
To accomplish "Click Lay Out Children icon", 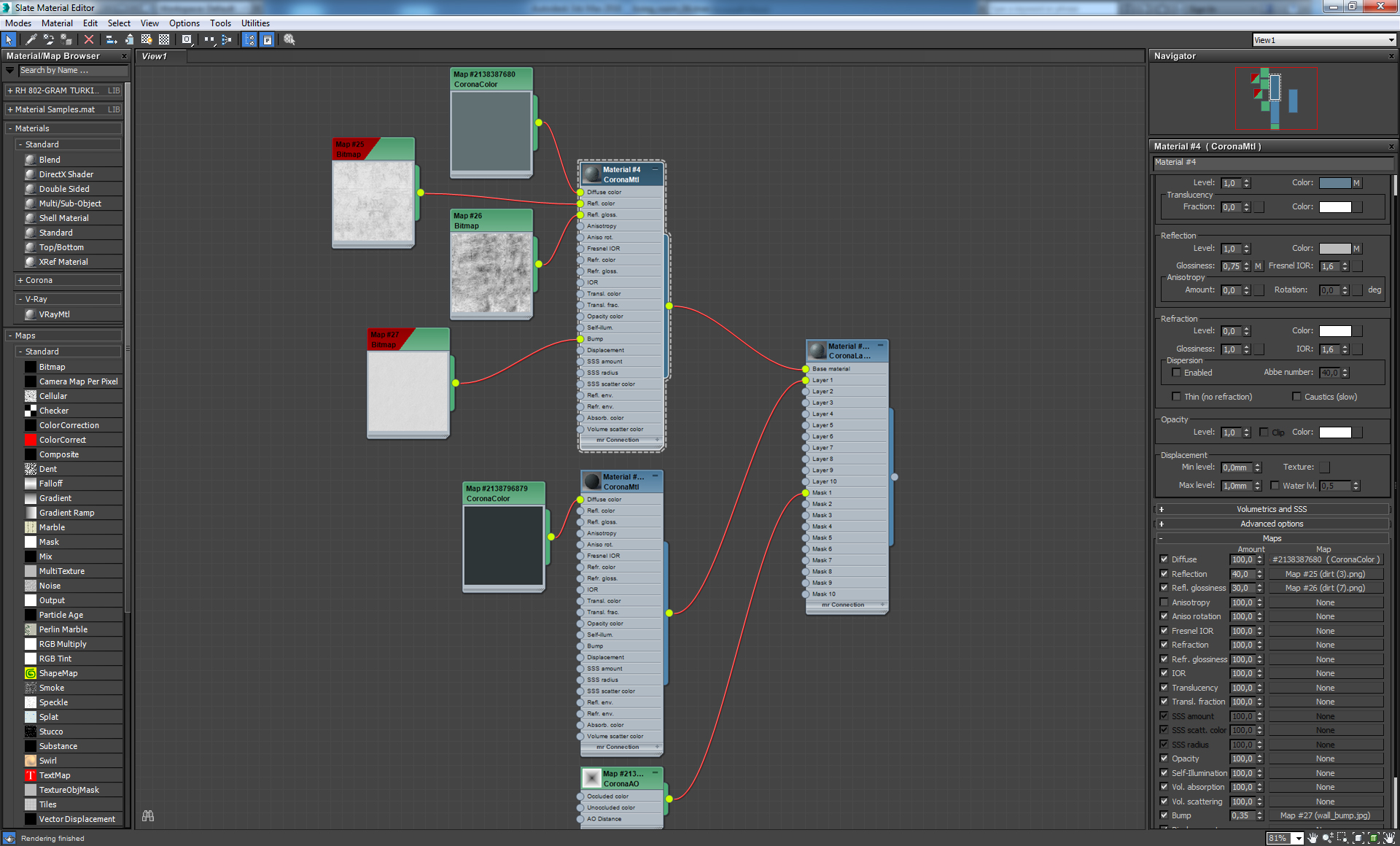I will click(227, 39).
